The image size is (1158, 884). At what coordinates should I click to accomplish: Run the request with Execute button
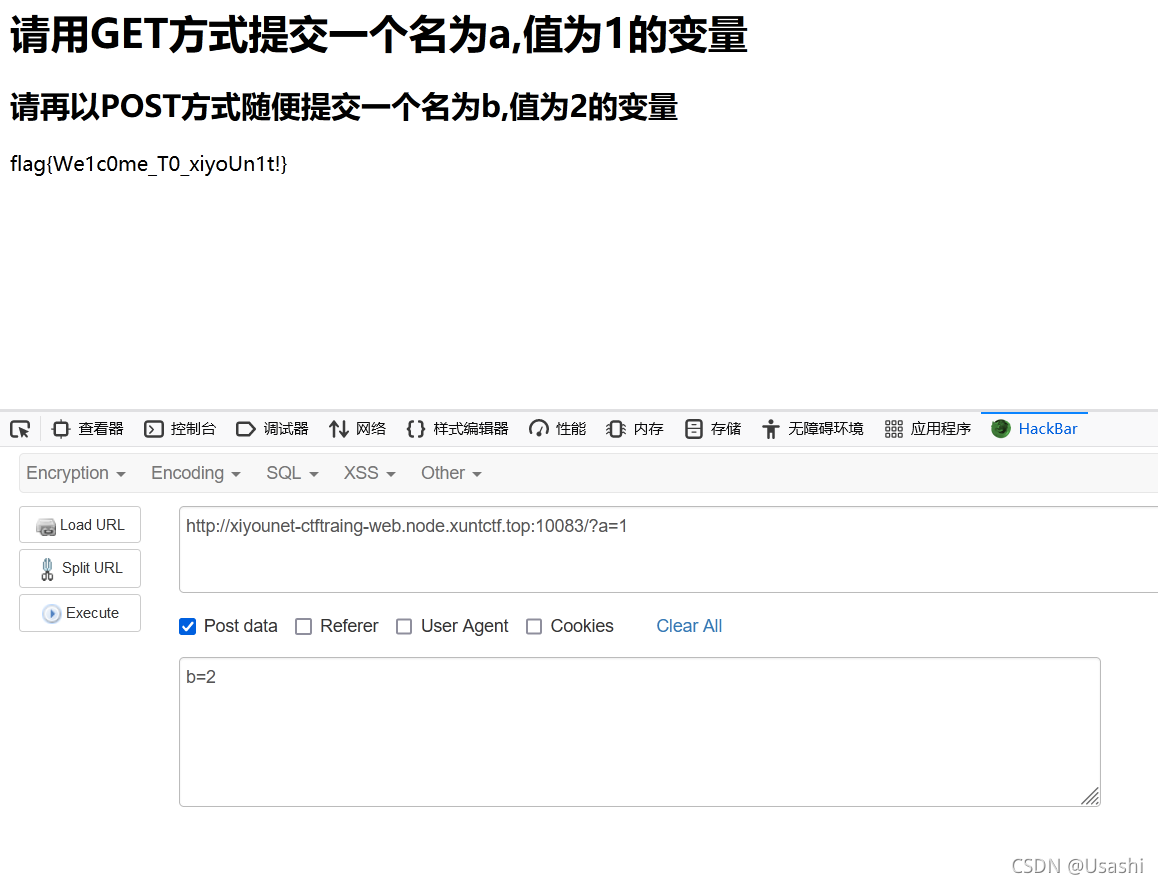[80, 613]
